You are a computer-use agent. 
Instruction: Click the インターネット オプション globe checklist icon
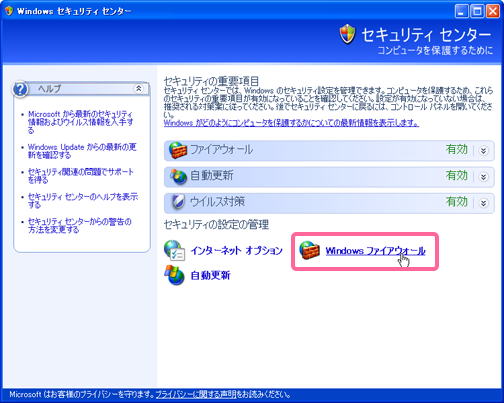pos(174,251)
